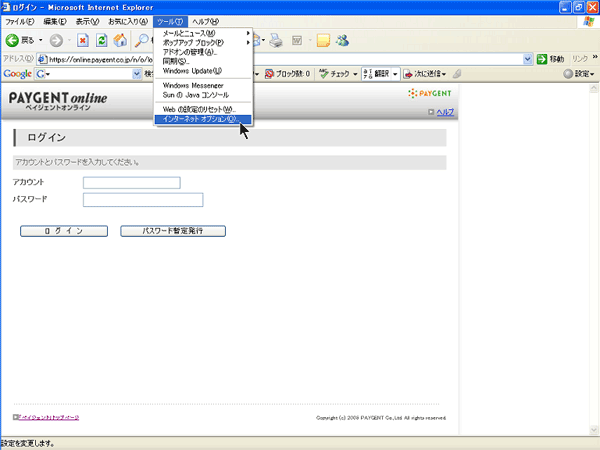This screenshot has height=450, width=600.
Task: Expand the Check button dropdown arrow
Action: coord(355,73)
